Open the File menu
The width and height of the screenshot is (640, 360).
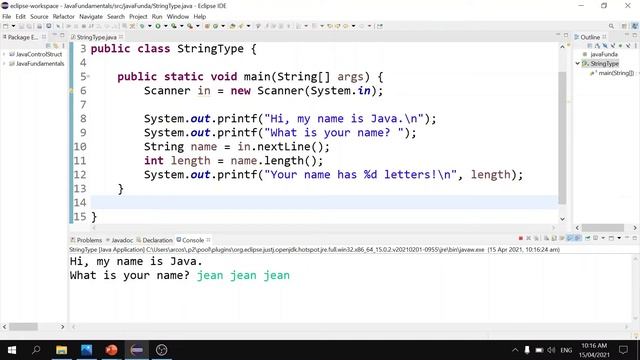pyautogui.click(x=7, y=16)
